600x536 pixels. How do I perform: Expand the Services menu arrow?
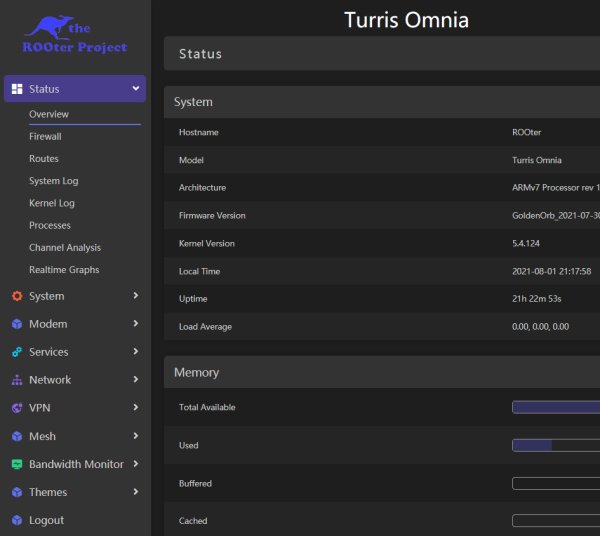(x=136, y=351)
